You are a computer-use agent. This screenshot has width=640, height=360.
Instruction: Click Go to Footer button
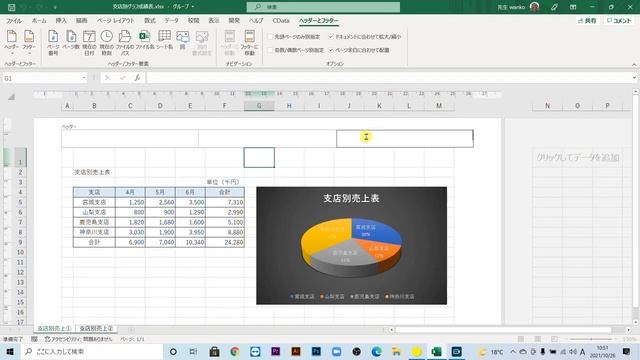(249, 42)
